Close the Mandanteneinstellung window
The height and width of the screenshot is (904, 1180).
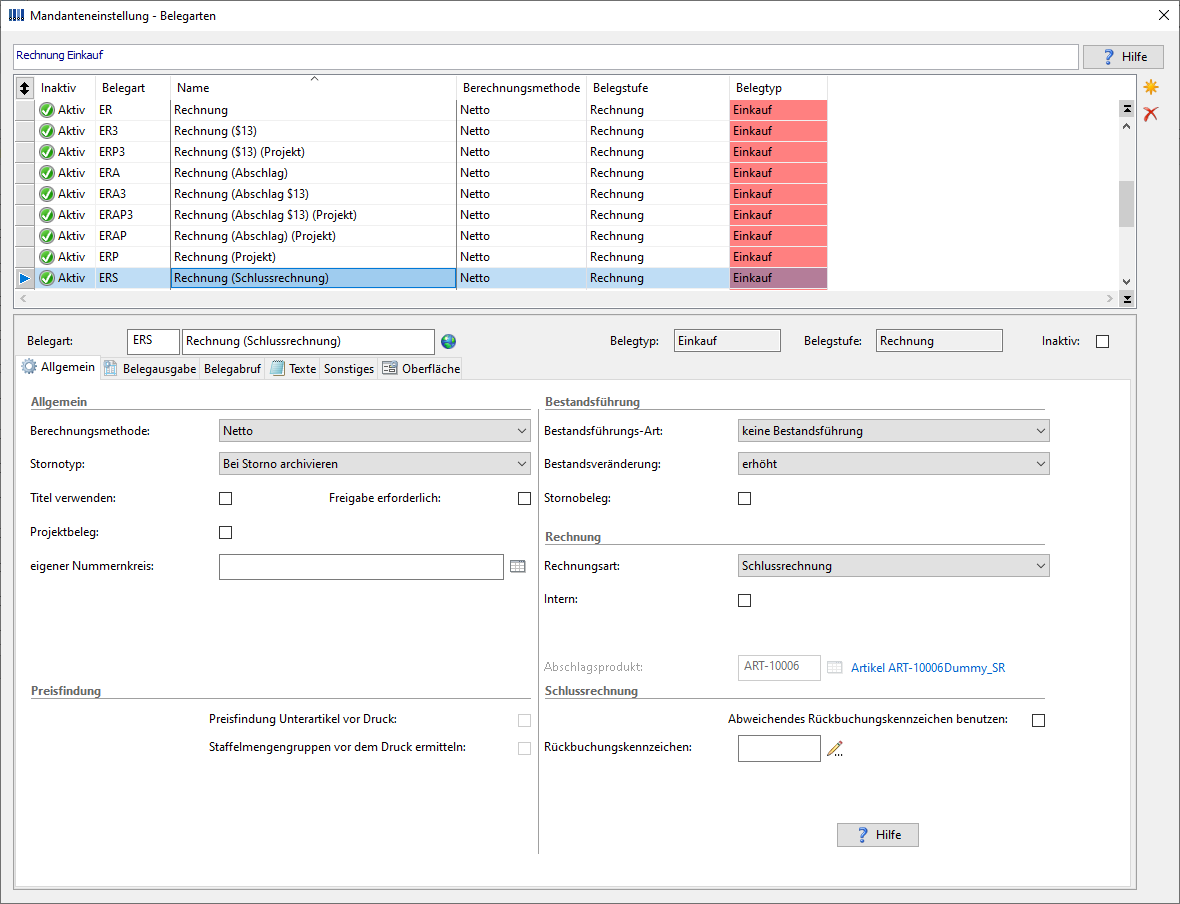coord(1163,15)
